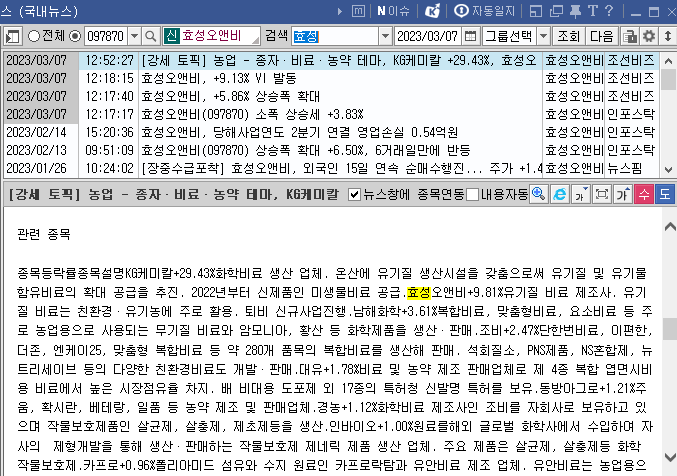Click the stock search magnifier icon
Image resolution: width=677 pixels, height=476 pixels.
pyautogui.click(x=151, y=36)
